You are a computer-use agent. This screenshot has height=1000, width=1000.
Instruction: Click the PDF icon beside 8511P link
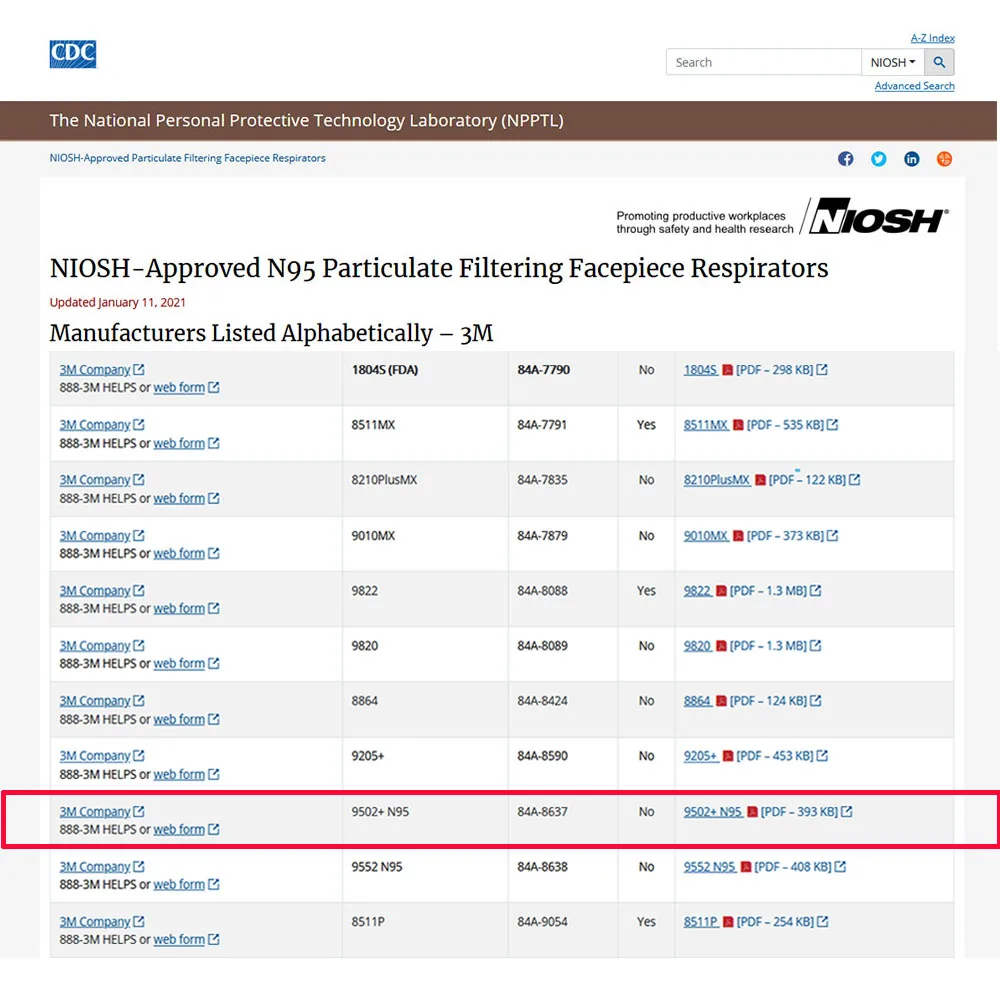(x=728, y=922)
